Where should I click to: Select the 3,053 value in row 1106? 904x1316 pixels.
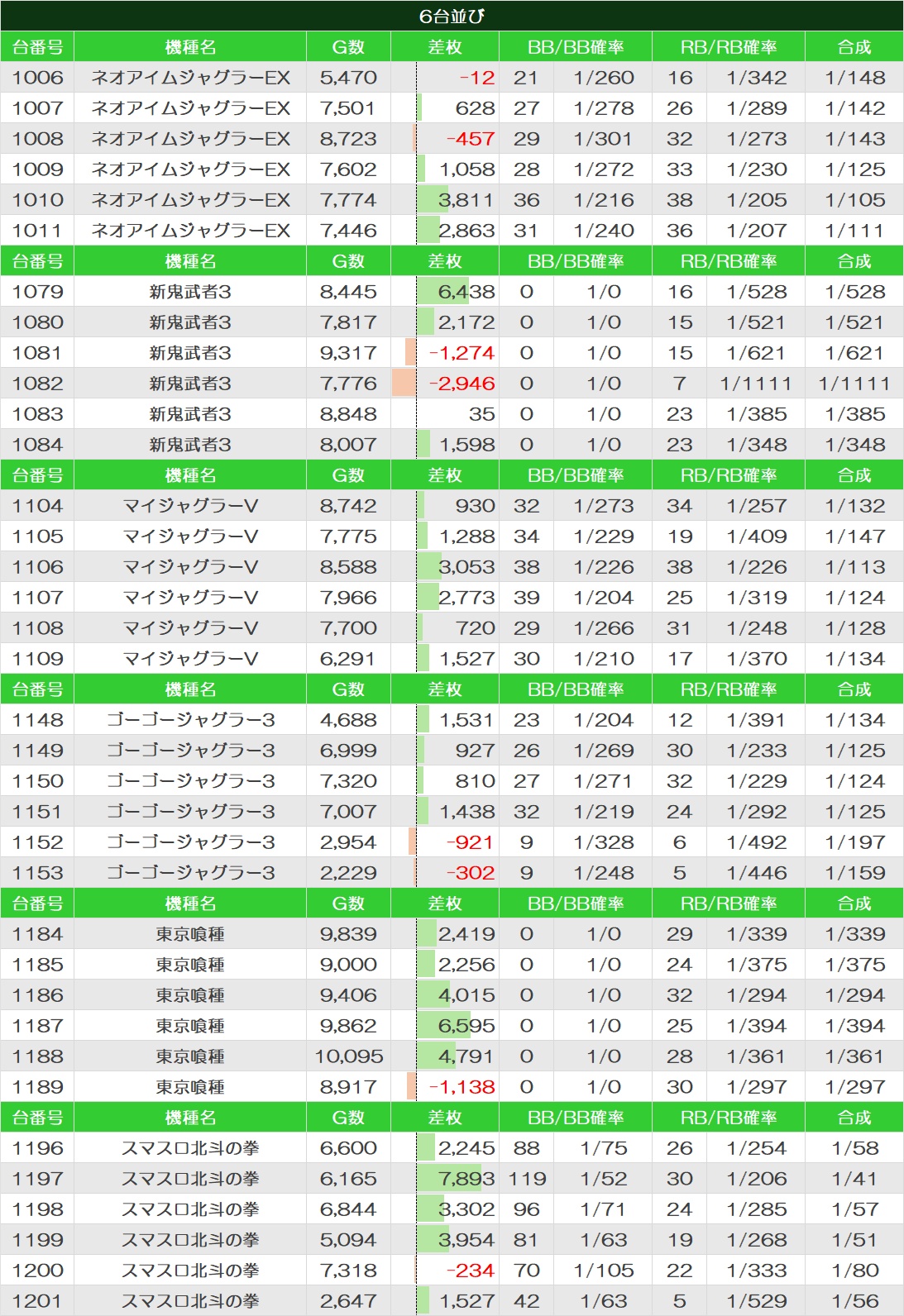pyautogui.click(x=466, y=567)
